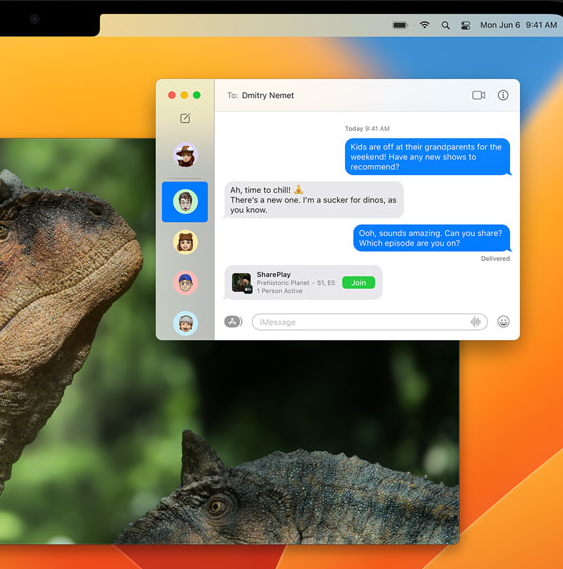
Task: Join the SharePlay session
Action: click(x=358, y=283)
